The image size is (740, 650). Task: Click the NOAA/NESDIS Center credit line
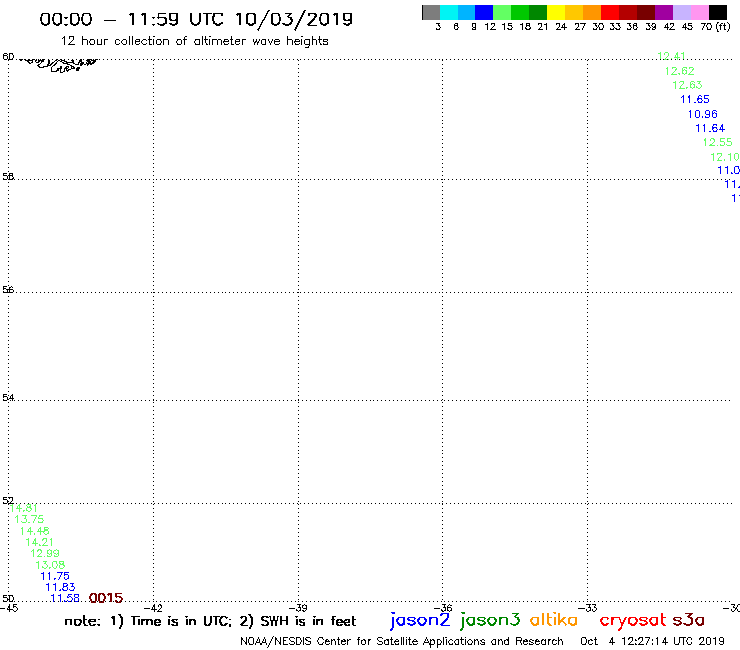coord(402,641)
